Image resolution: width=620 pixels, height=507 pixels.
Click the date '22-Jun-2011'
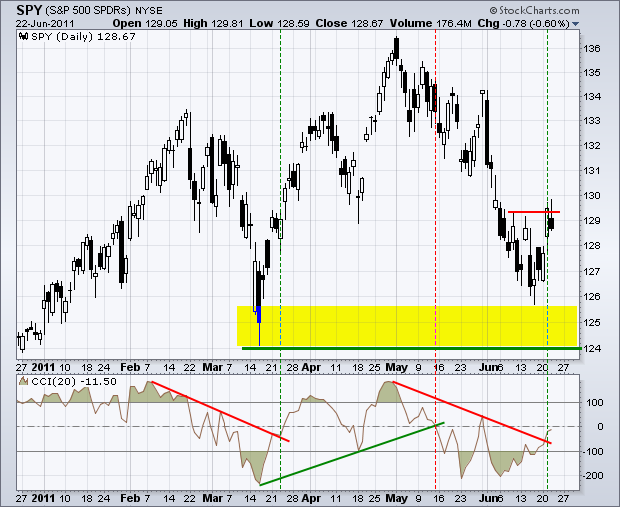point(45,24)
